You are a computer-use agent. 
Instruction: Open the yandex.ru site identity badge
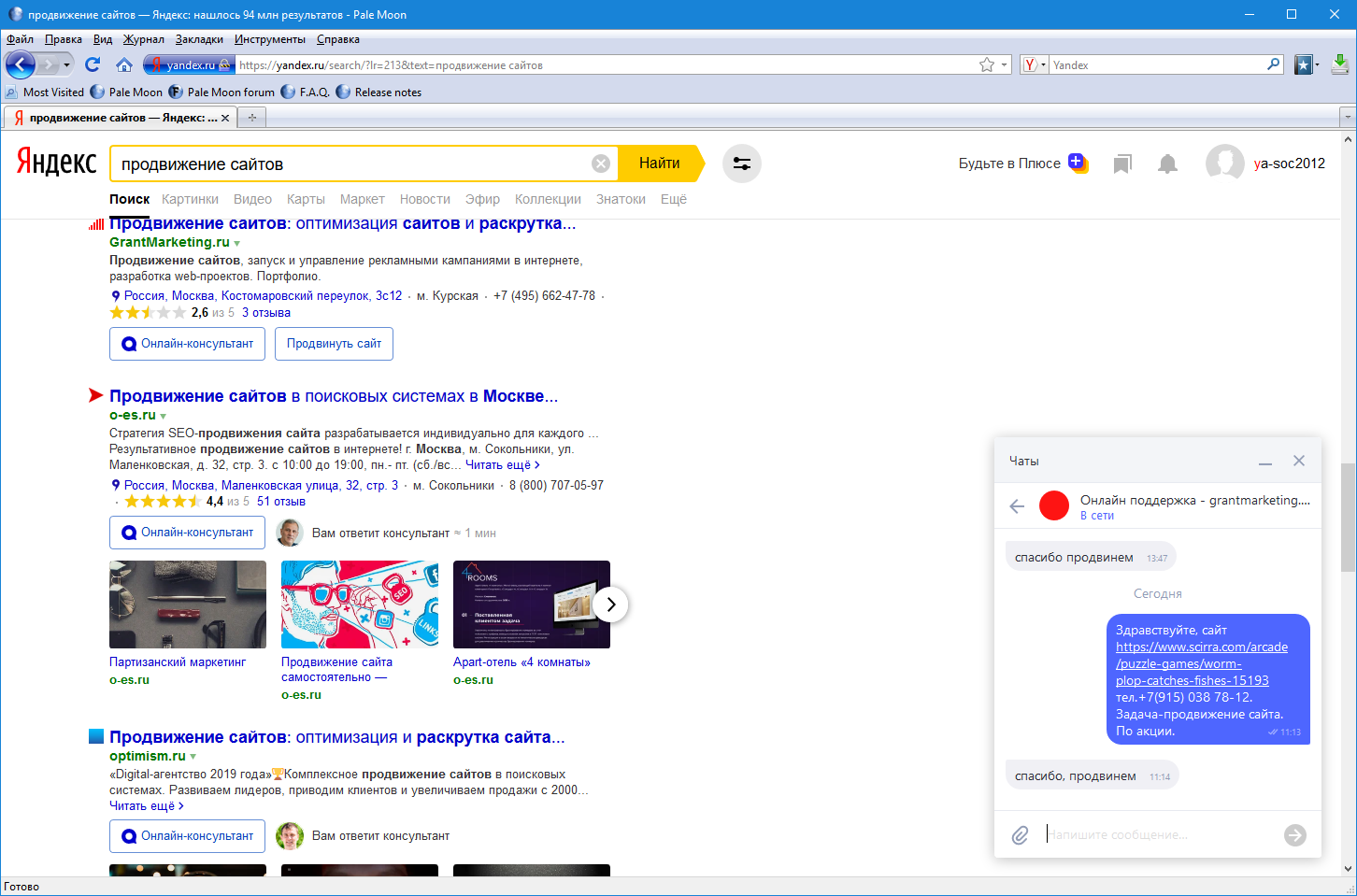coord(189,64)
